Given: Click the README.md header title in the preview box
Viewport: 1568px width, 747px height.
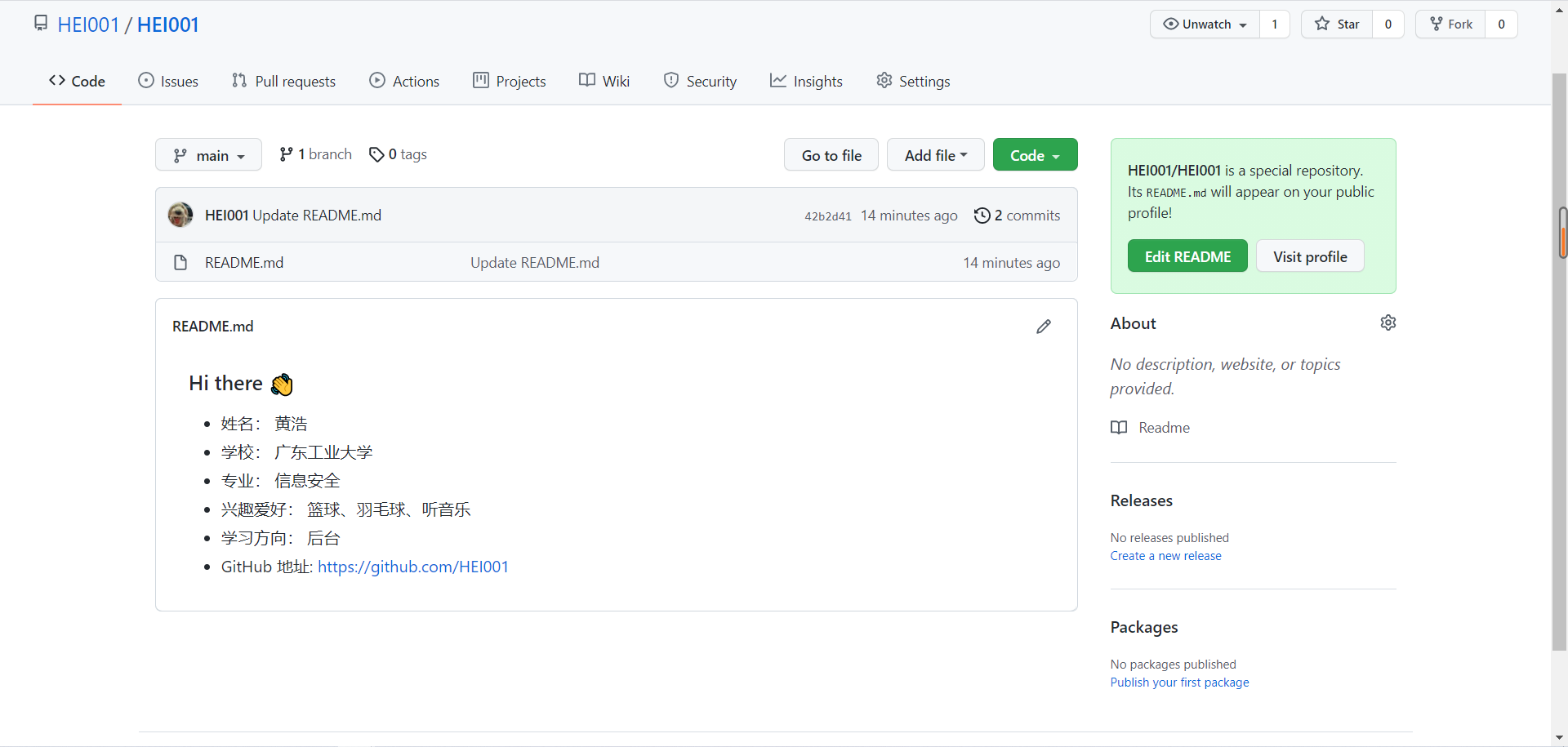Looking at the screenshot, I should point(213,327).
